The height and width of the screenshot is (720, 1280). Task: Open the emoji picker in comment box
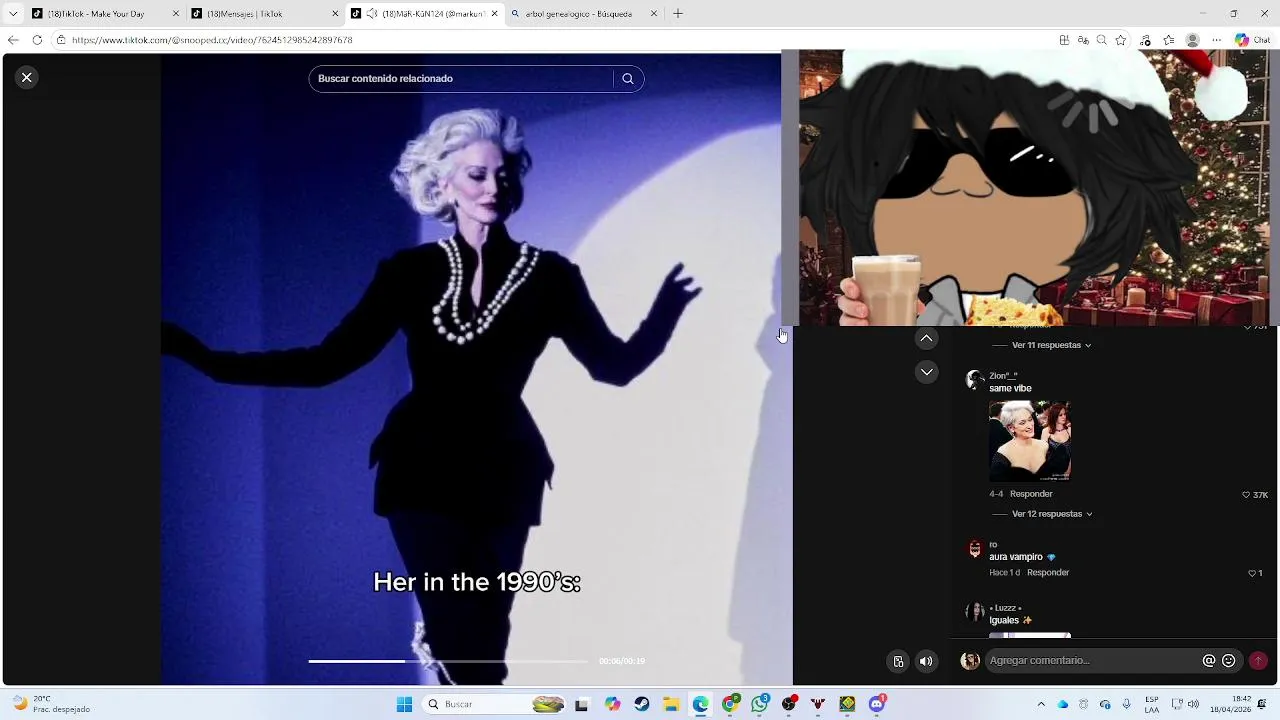(1229, 661)
